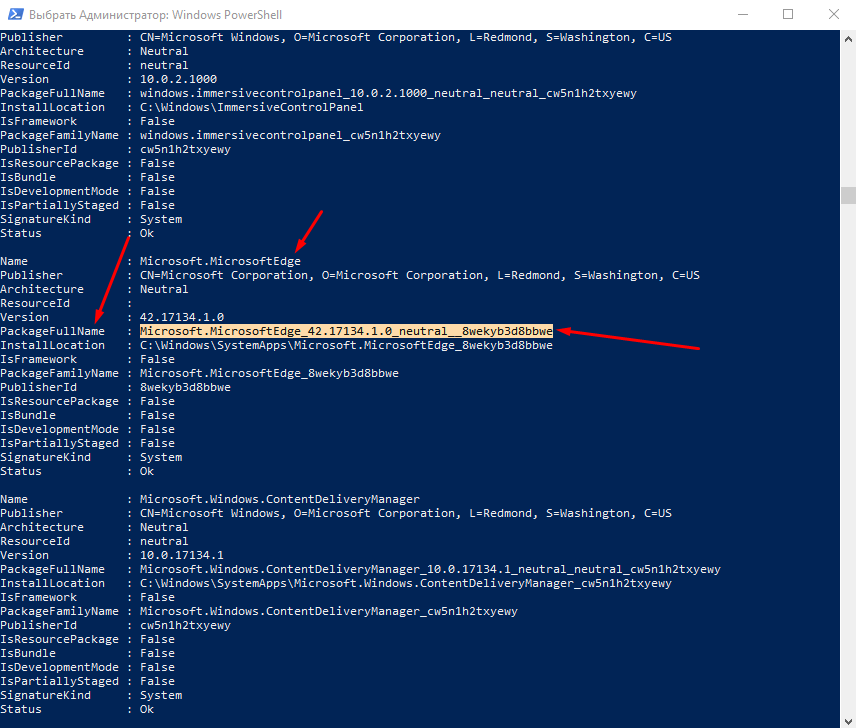
Task: Click PackageFamilyName Microsoft.MicrosoftEdge_8wekyb3d8bbwe
Action: click(269, 373)
